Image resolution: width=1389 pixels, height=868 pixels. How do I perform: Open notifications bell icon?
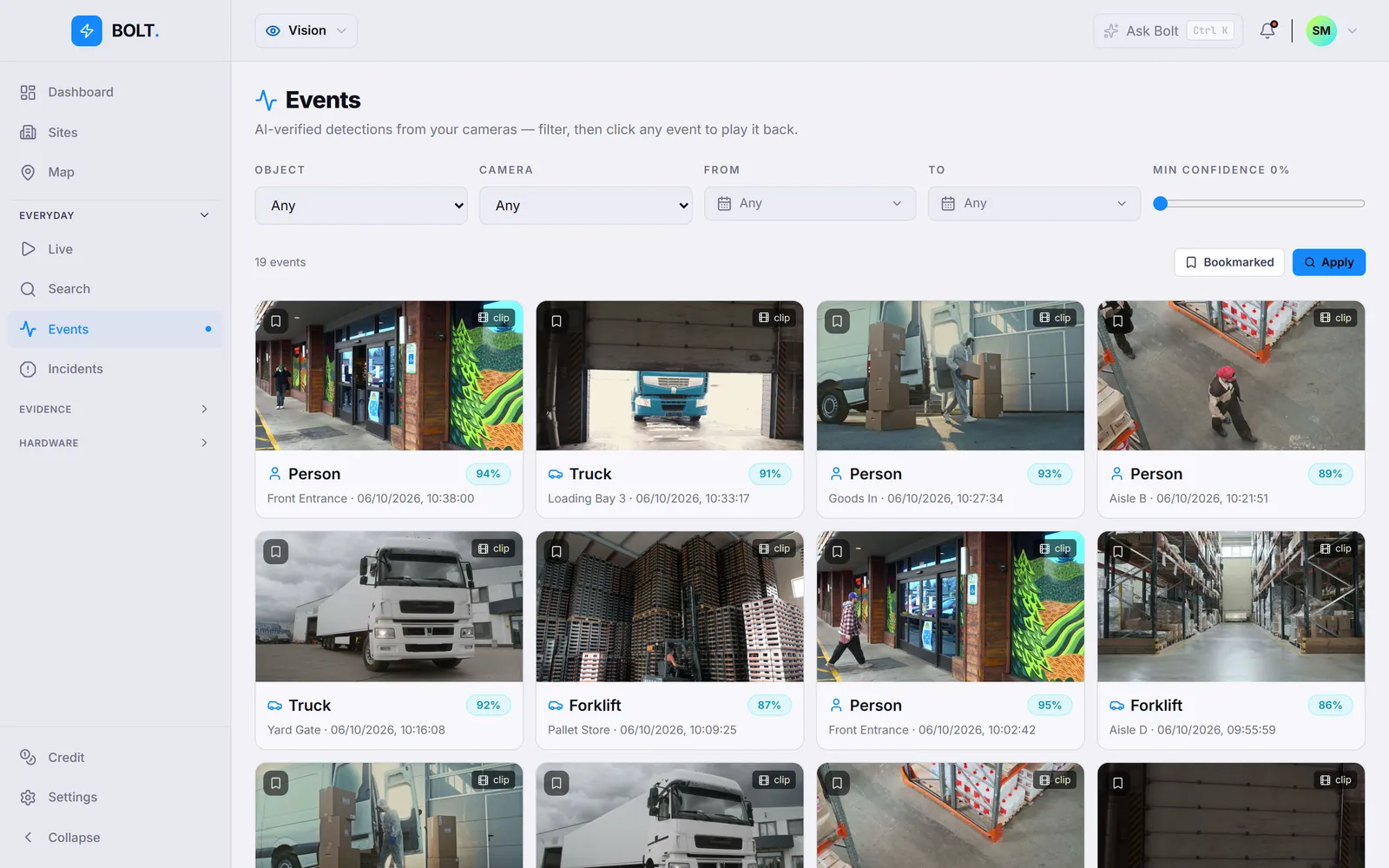pos(1267,30)
